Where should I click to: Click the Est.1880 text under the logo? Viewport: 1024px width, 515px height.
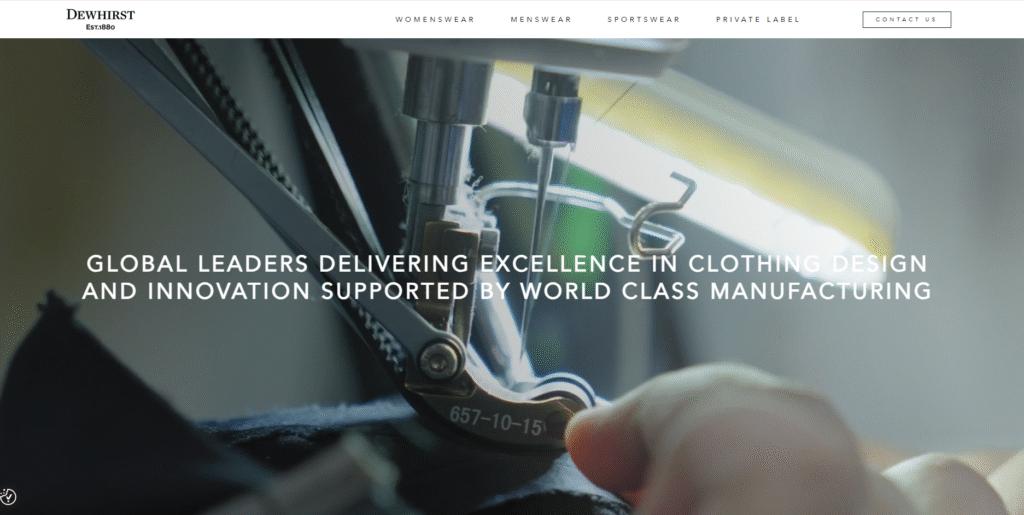click(x=101, y=27)
